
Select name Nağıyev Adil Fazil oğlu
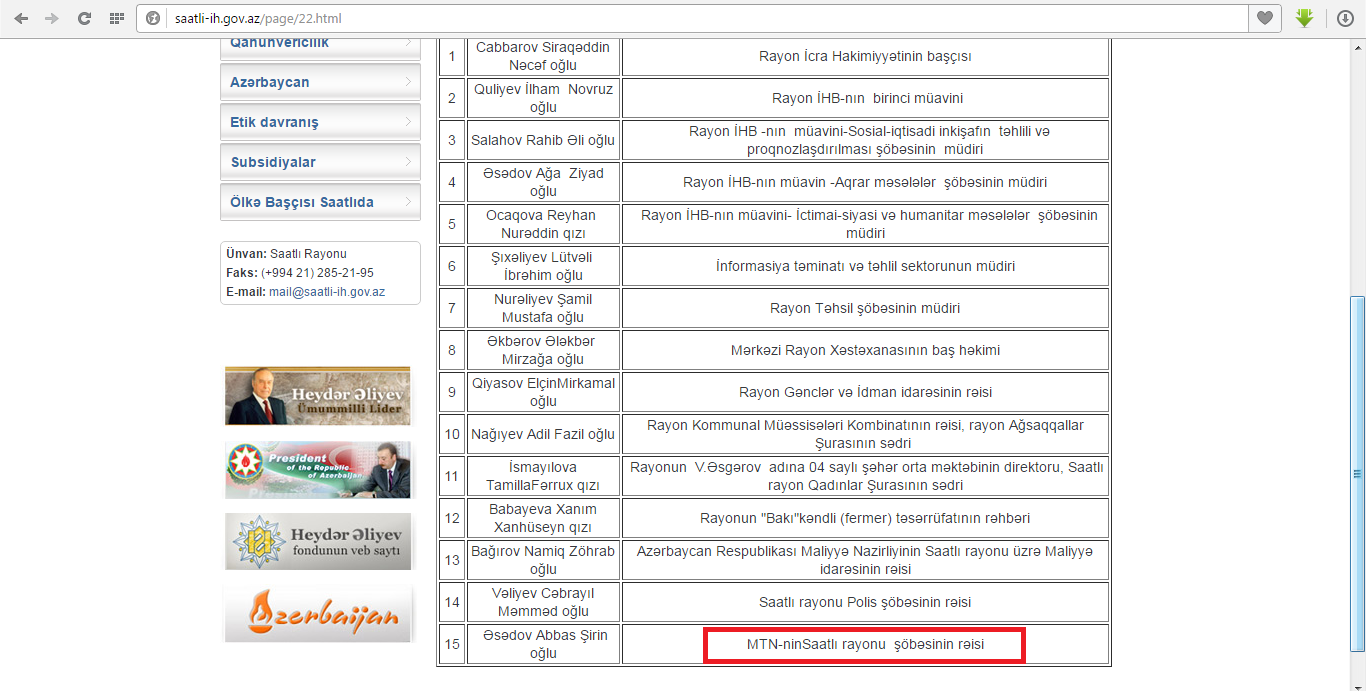tap(543, 434)
